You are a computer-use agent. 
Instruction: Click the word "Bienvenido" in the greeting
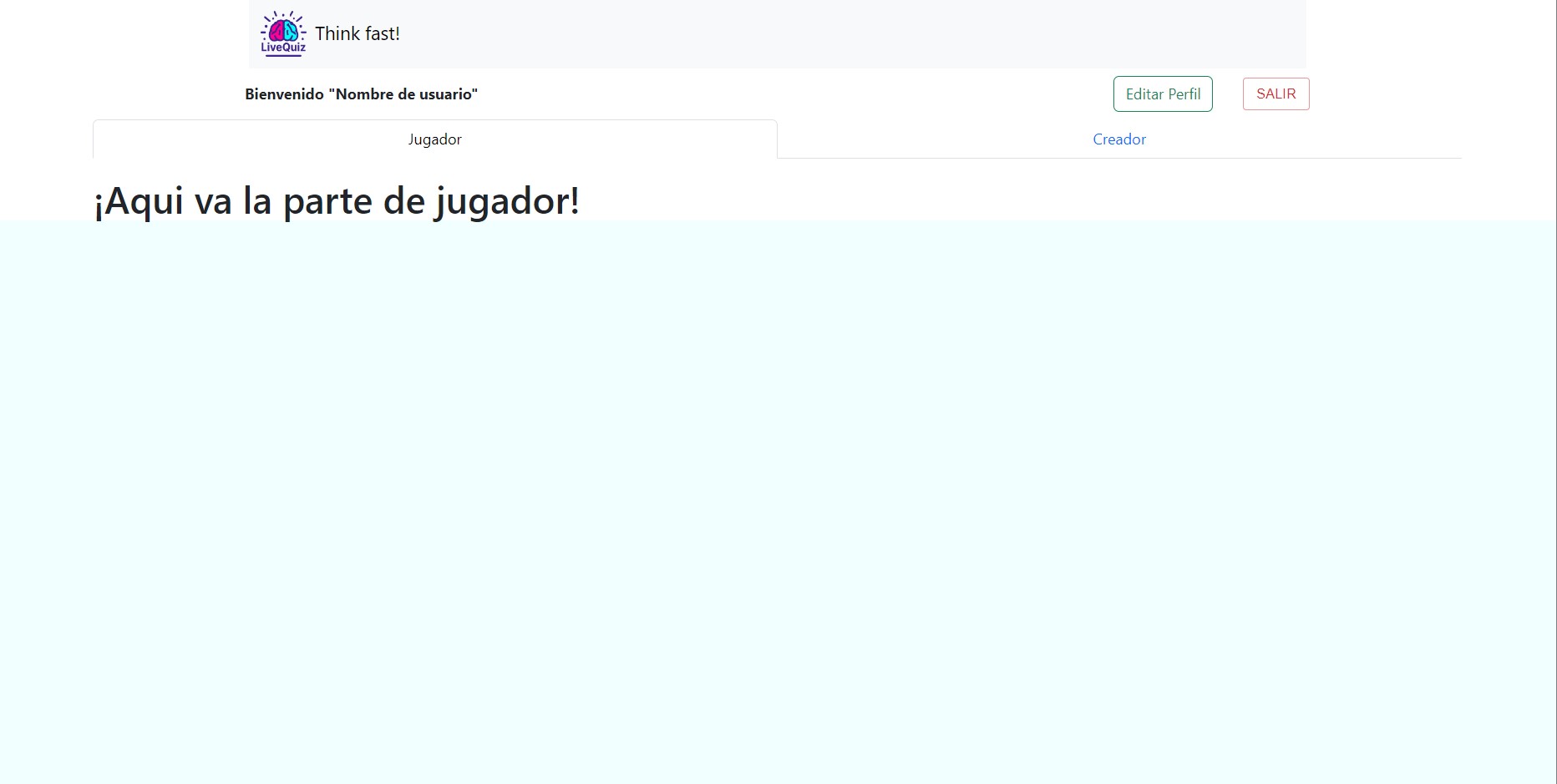point(284,94)
